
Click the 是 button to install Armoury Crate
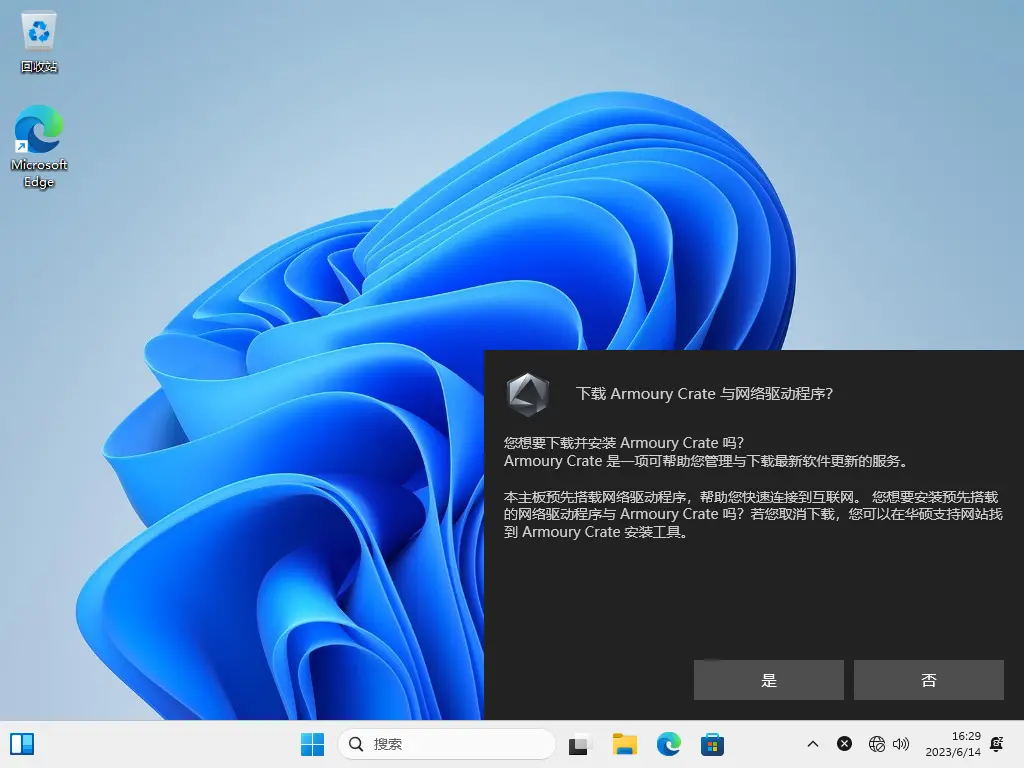tap(769, 680)
